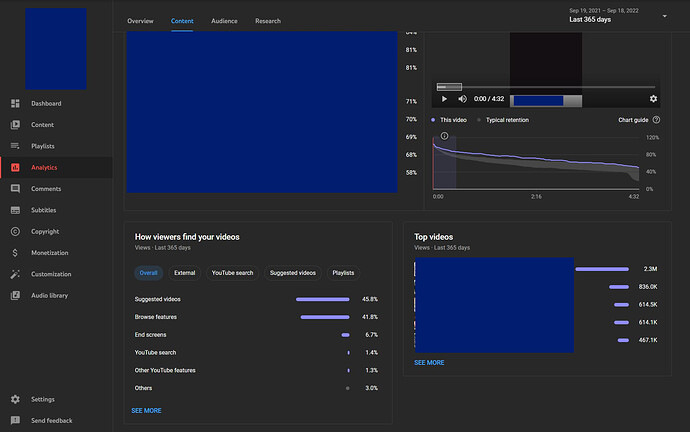Select the Suggested videos filter chip

pyautogui.click(x=293, y=273)
